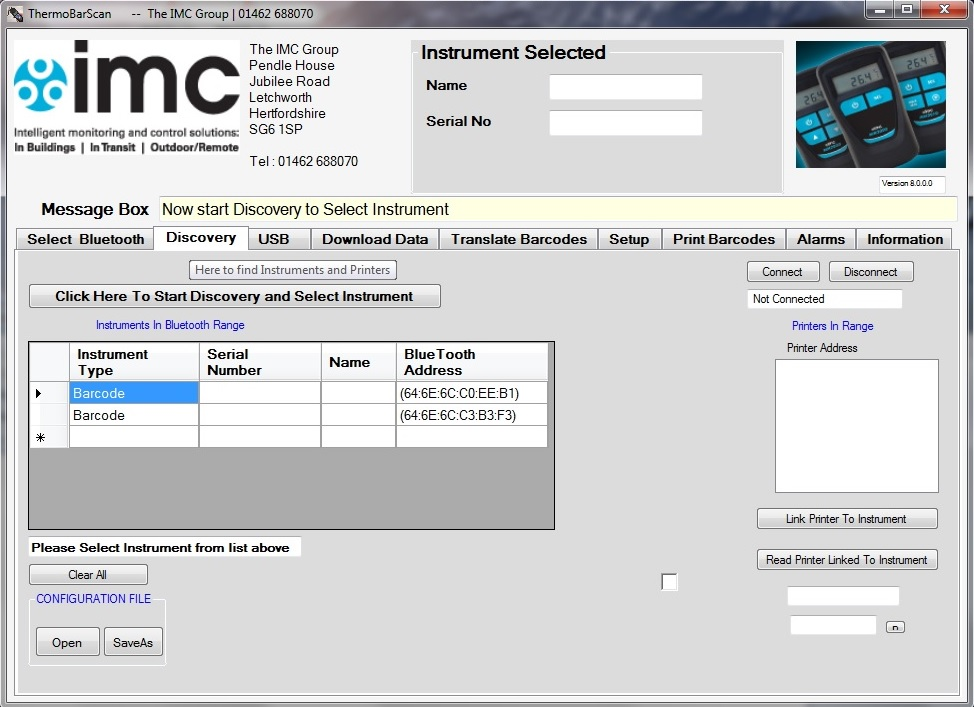
Task: Click the small button beside bottom-right text field
Action: click(895, 627)
